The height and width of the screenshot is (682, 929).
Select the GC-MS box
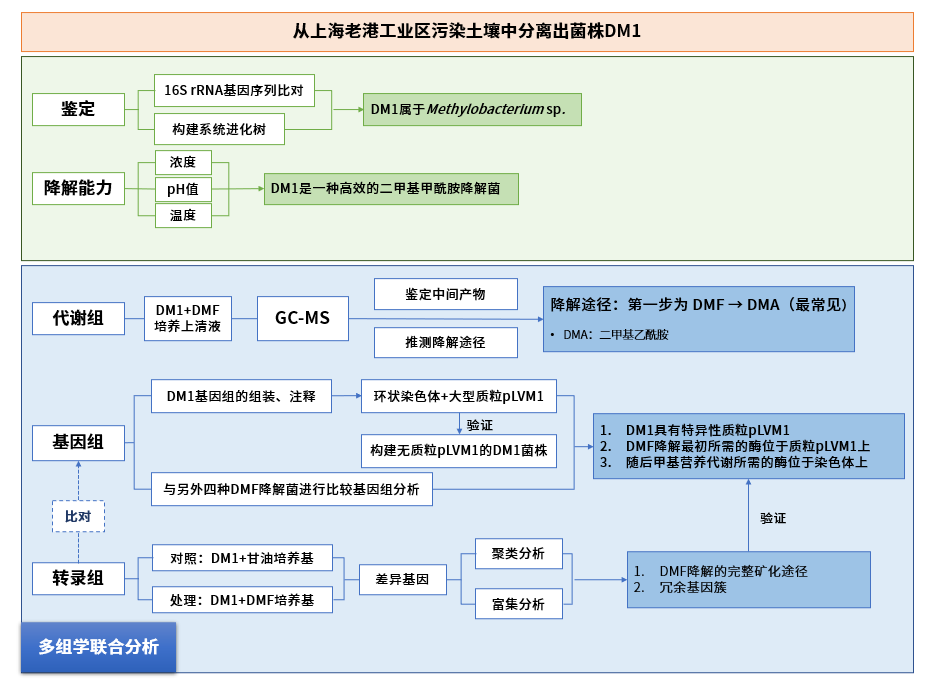[x=302, y=319]
